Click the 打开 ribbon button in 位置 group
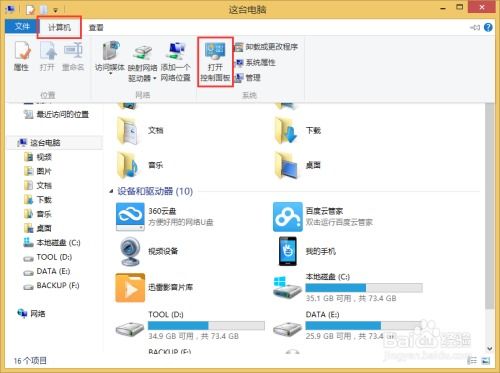Screen dimensions: 500x373 click(x=47, y=56)
